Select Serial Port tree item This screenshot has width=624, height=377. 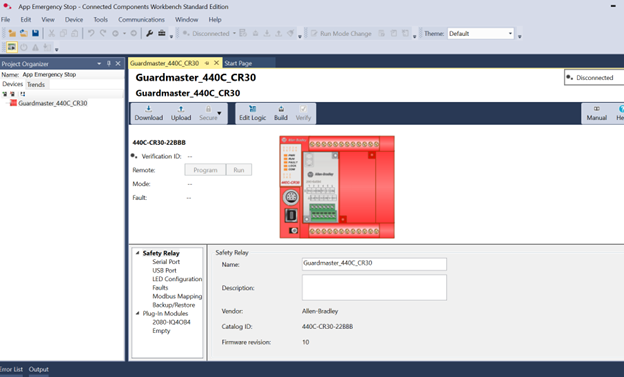pos(166,262)
